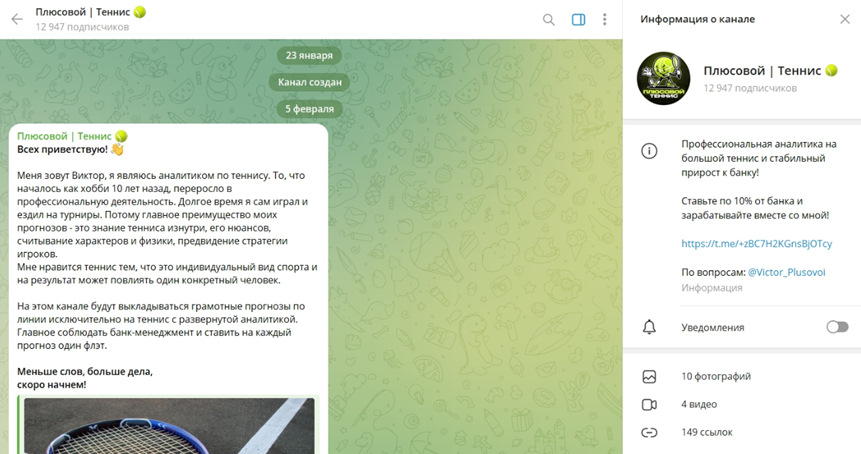Click the links chain icon

(x=649, y=433)
